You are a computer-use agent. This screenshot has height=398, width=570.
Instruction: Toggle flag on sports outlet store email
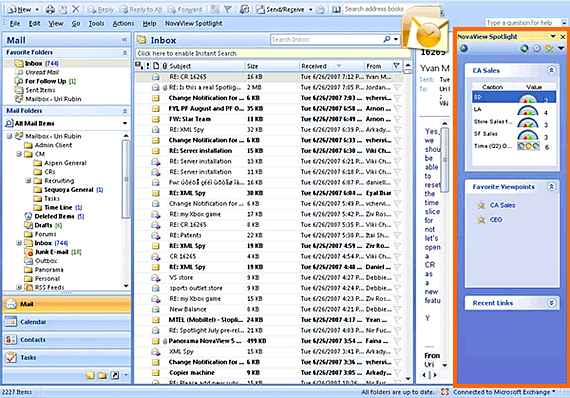point(398,288)
